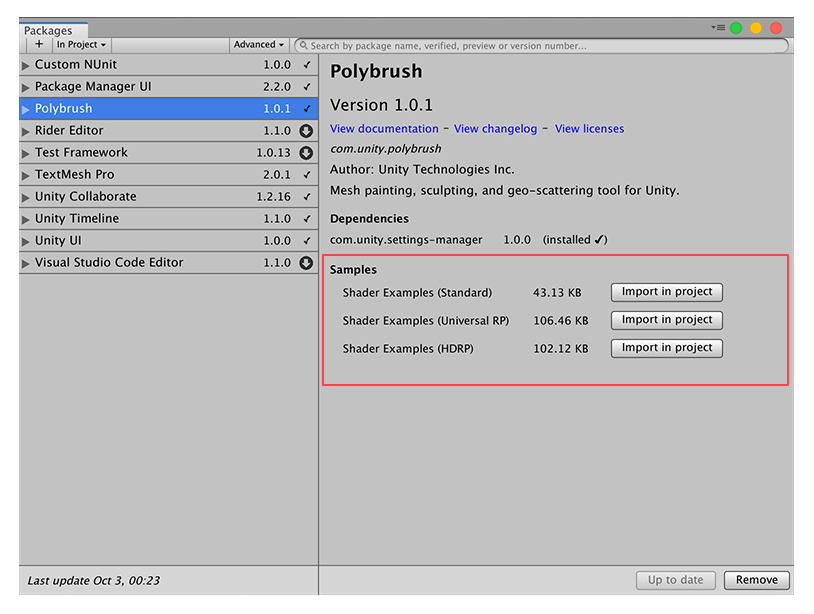This screenshot has width=814, height=614.
Task: Click the Remove button
Action: click(x=756, y=580)
